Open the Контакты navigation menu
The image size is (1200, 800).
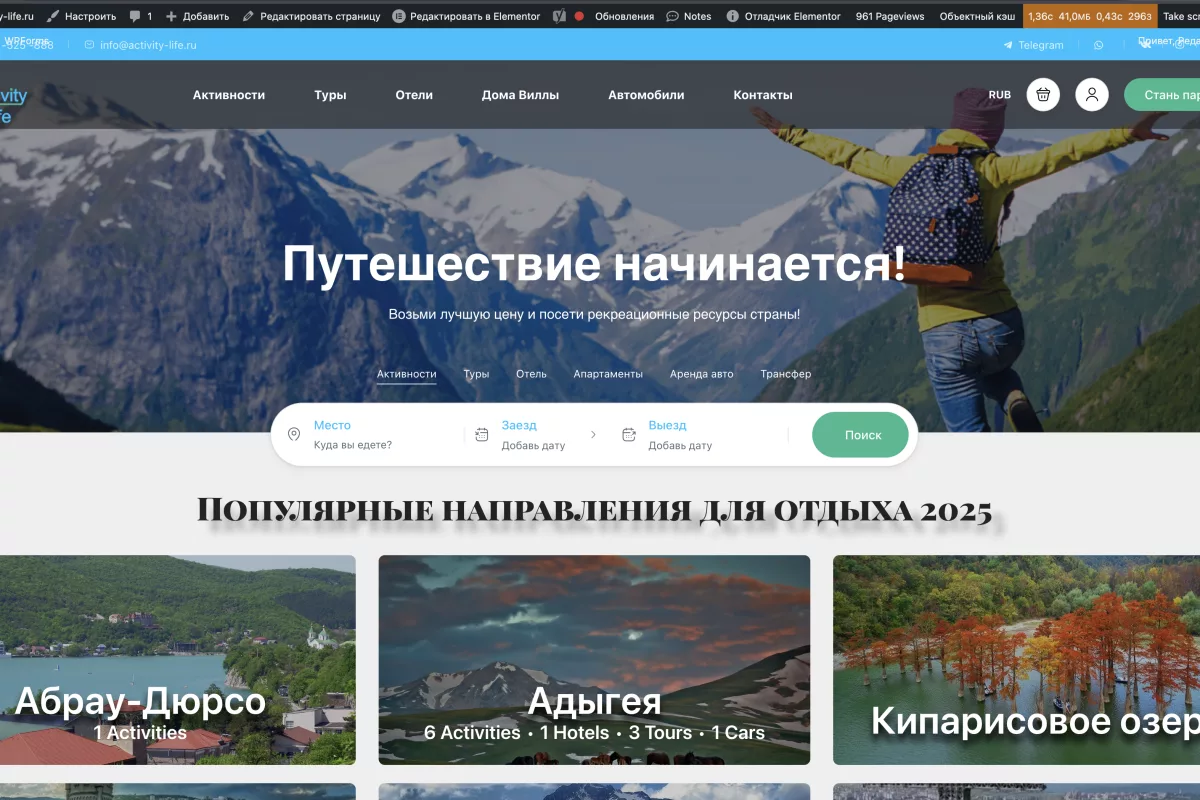[763, 95]
